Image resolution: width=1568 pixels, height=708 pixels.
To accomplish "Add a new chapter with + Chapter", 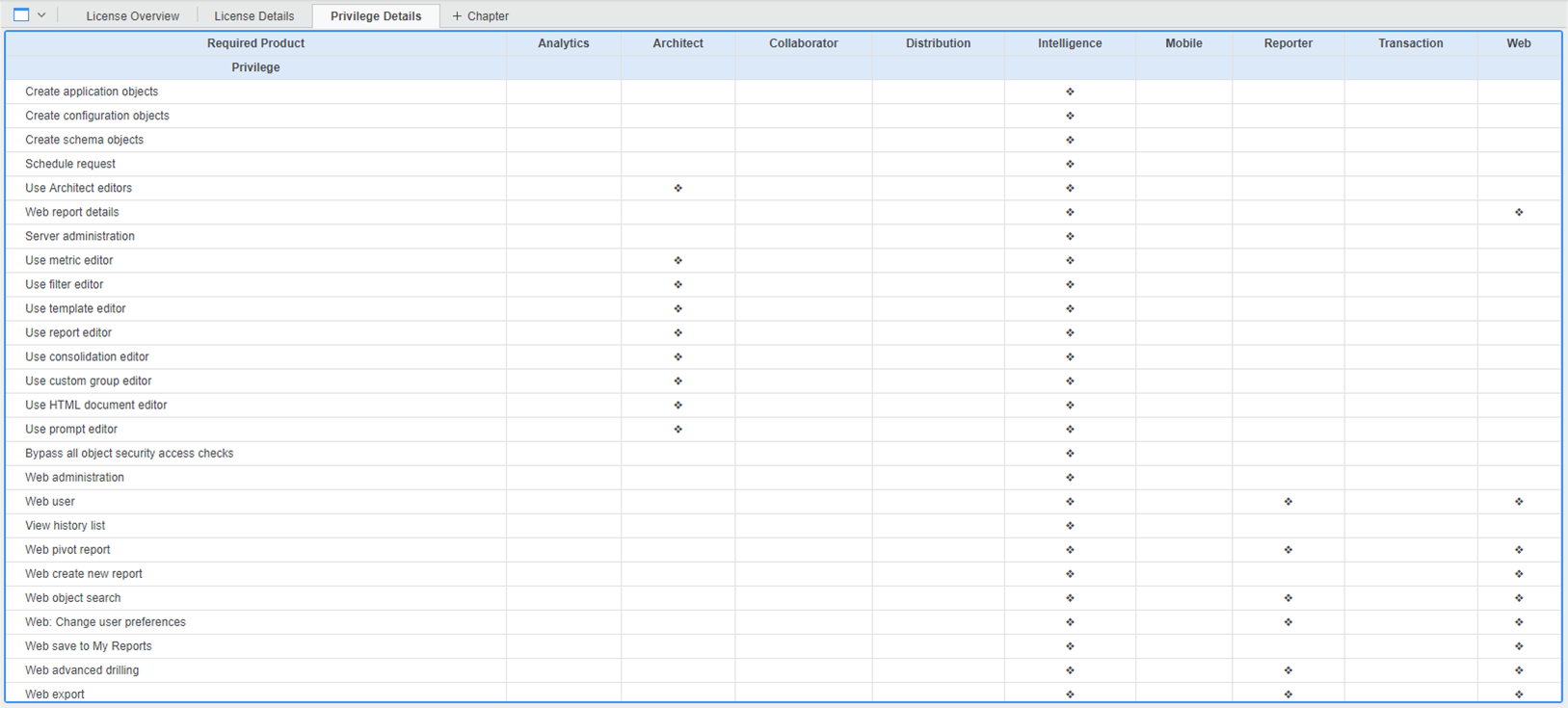I will (x=480, y=16).
